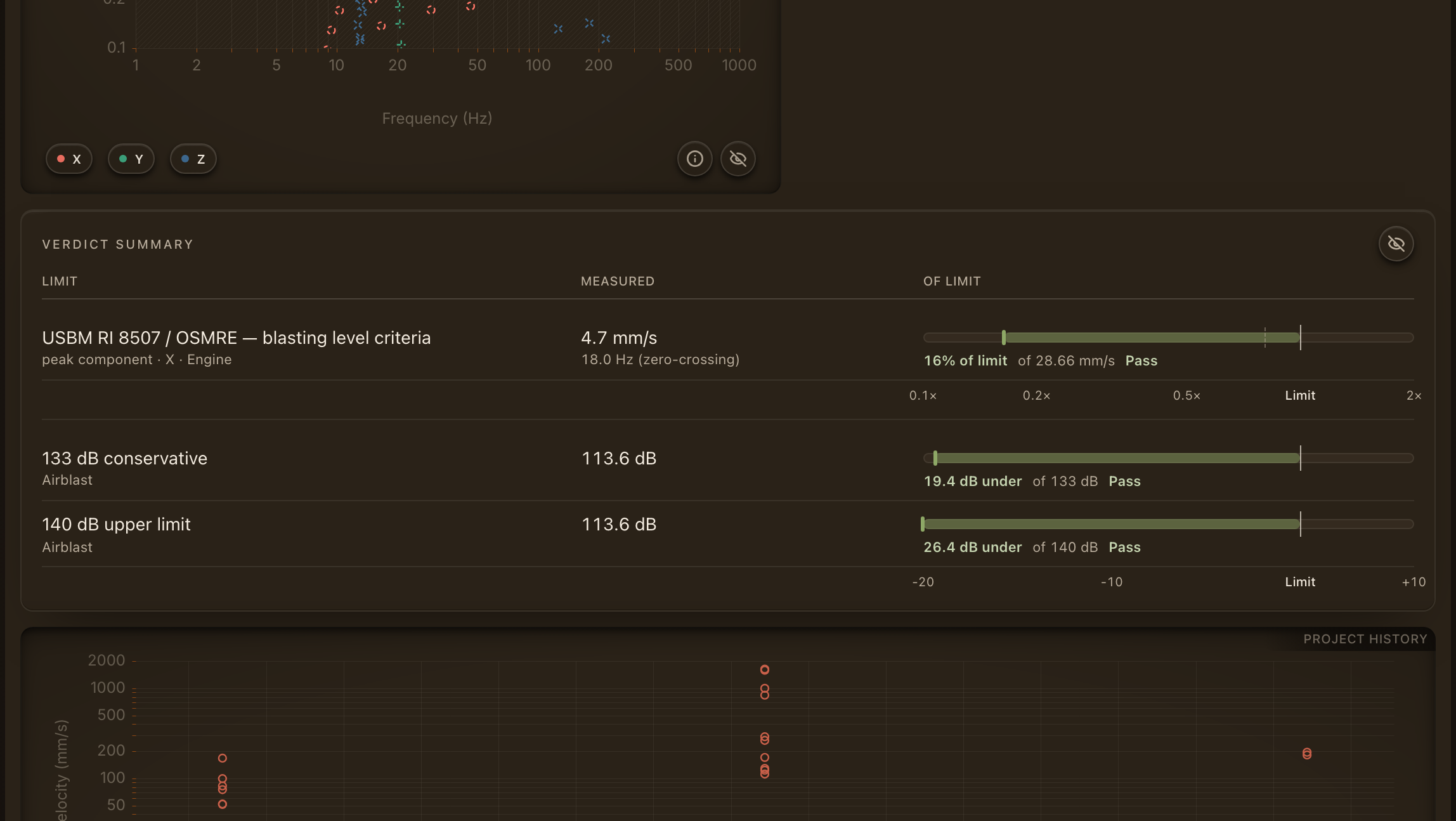Click the 140 dB upper limit progress bar
Screen dimensions: 1456x821
[x=1169, y=524]
